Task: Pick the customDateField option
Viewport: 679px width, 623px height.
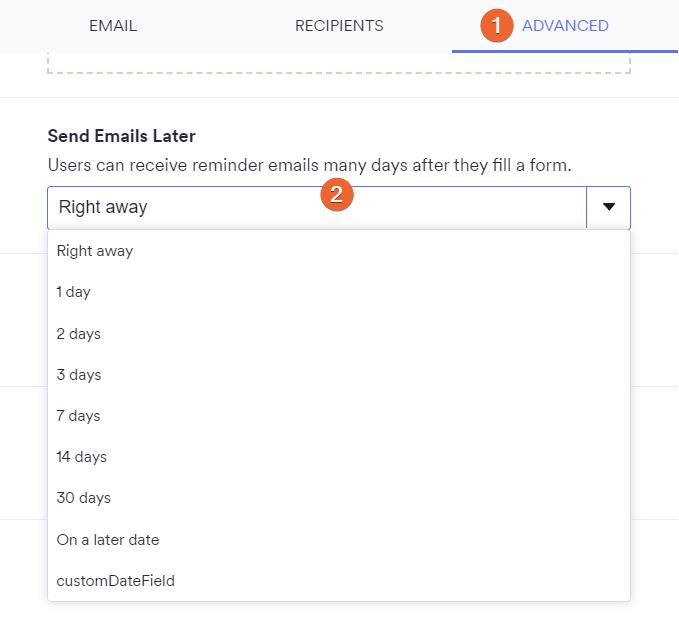Action: [x=116, y=581]
